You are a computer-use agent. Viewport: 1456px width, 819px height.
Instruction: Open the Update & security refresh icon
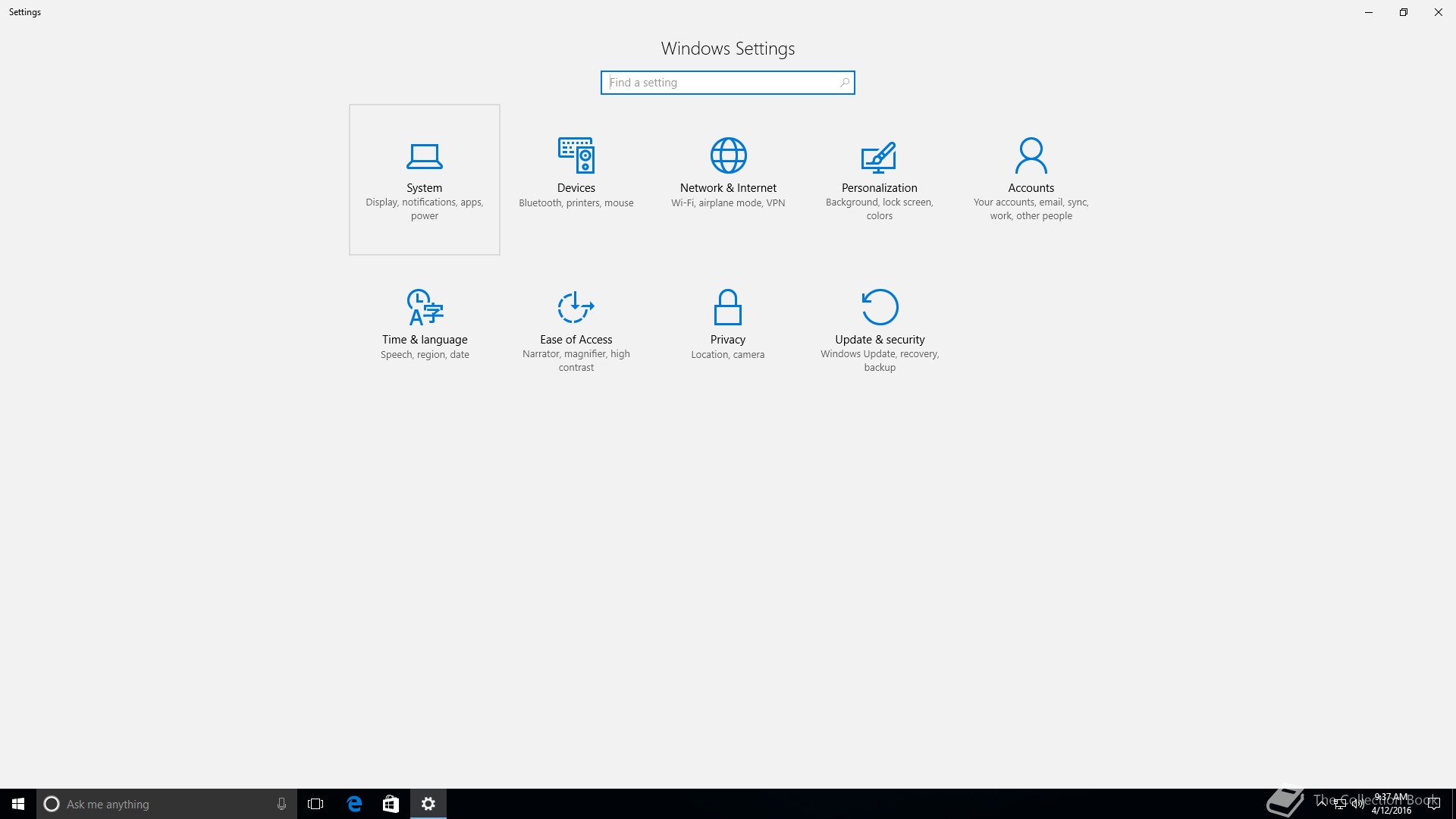click(x=880, y=307)
